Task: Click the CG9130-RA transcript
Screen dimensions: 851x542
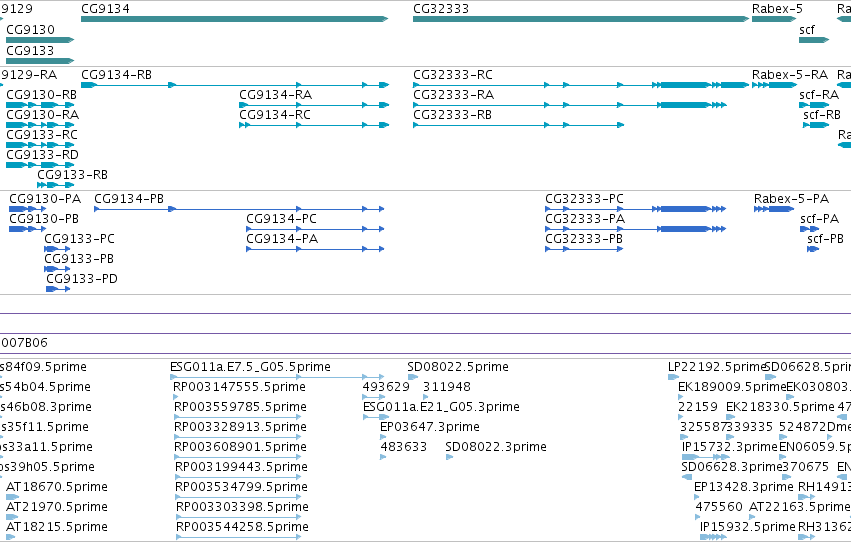Action: click(40, 125)
